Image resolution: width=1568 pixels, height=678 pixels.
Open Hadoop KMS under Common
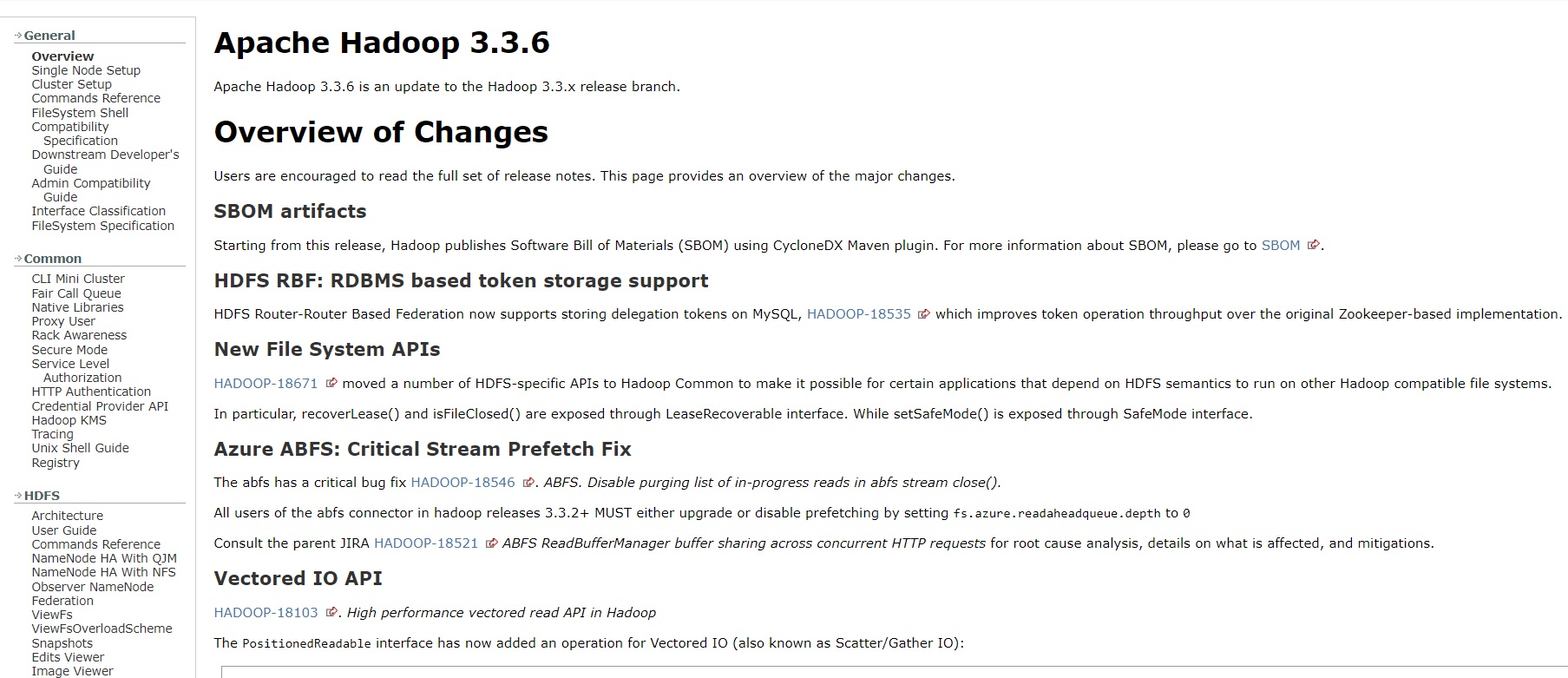coord(68,419)
